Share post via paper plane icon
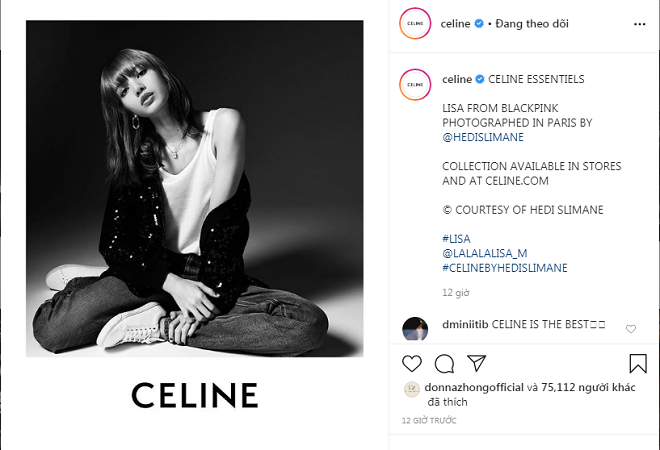 (x=476, y=363)
